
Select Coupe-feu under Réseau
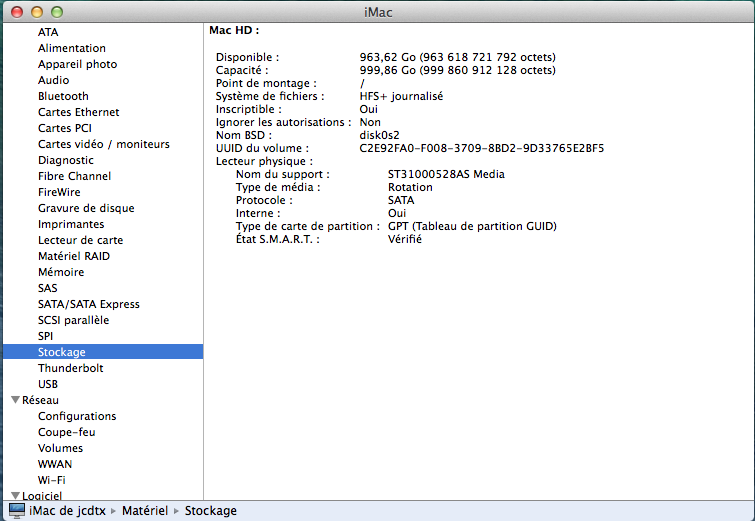pyautogui.click(x=67, y=432)
